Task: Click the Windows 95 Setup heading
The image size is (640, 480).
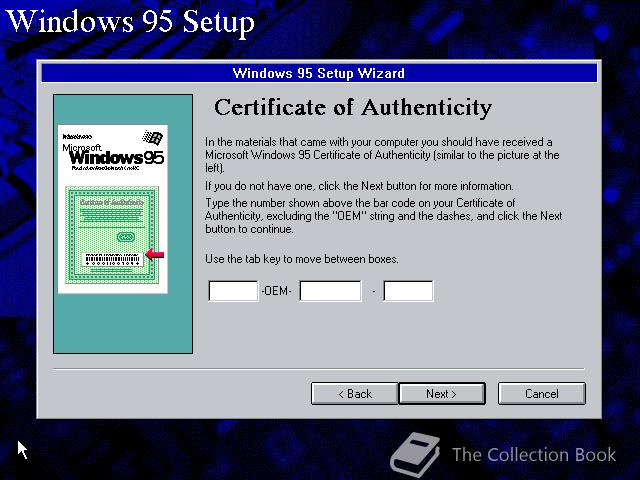Action: point(130,22)
